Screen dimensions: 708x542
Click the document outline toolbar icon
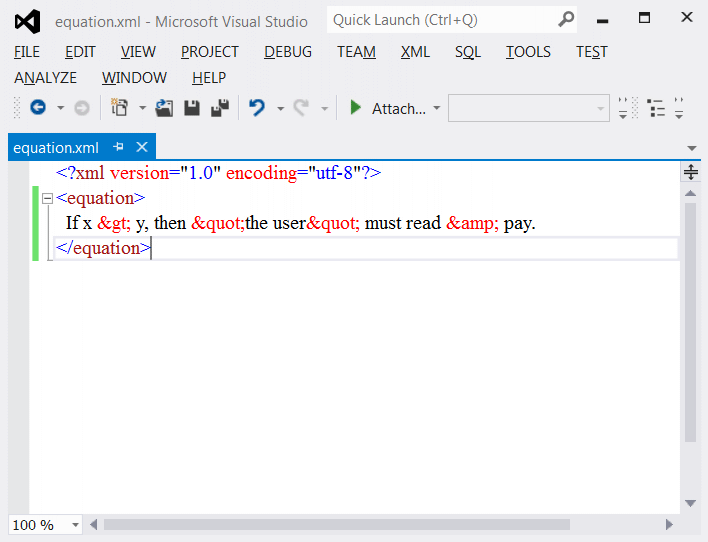coord(656,108)
